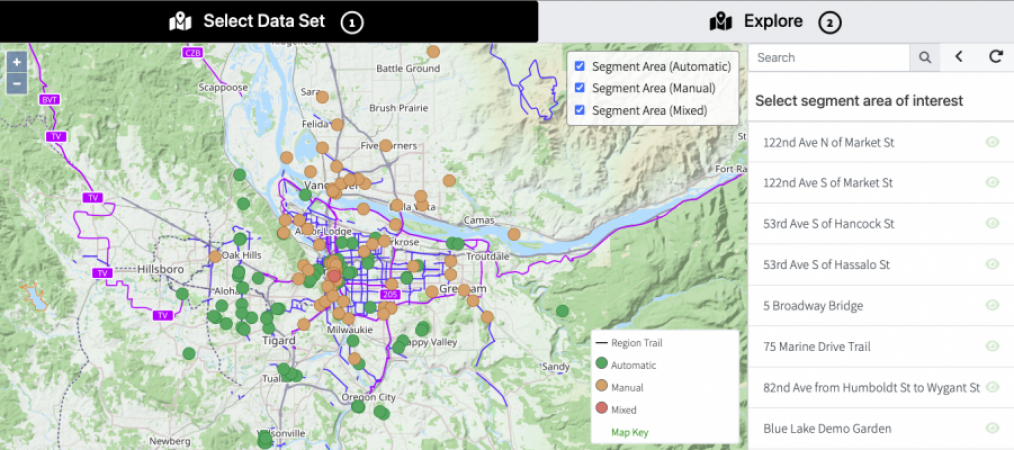The height and width of the screenshot is (450, 1014).
Task: Click the Interstate 205 highway shield
Action: click(390, 295)
